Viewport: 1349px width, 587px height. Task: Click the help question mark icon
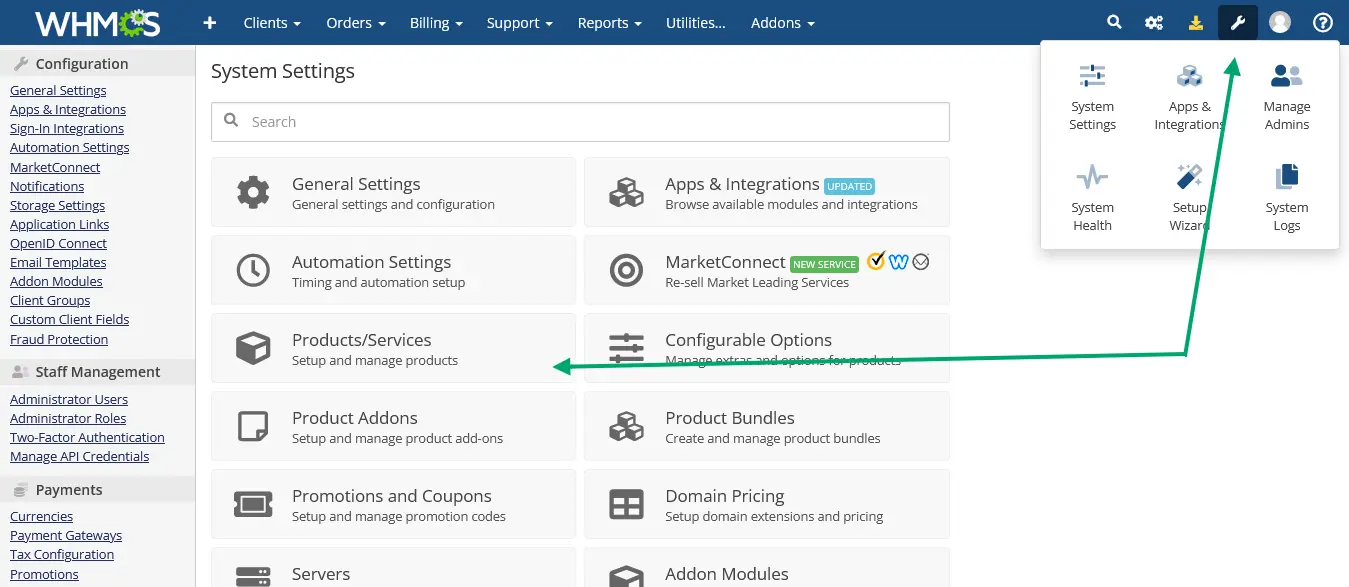click(1323, 22)
